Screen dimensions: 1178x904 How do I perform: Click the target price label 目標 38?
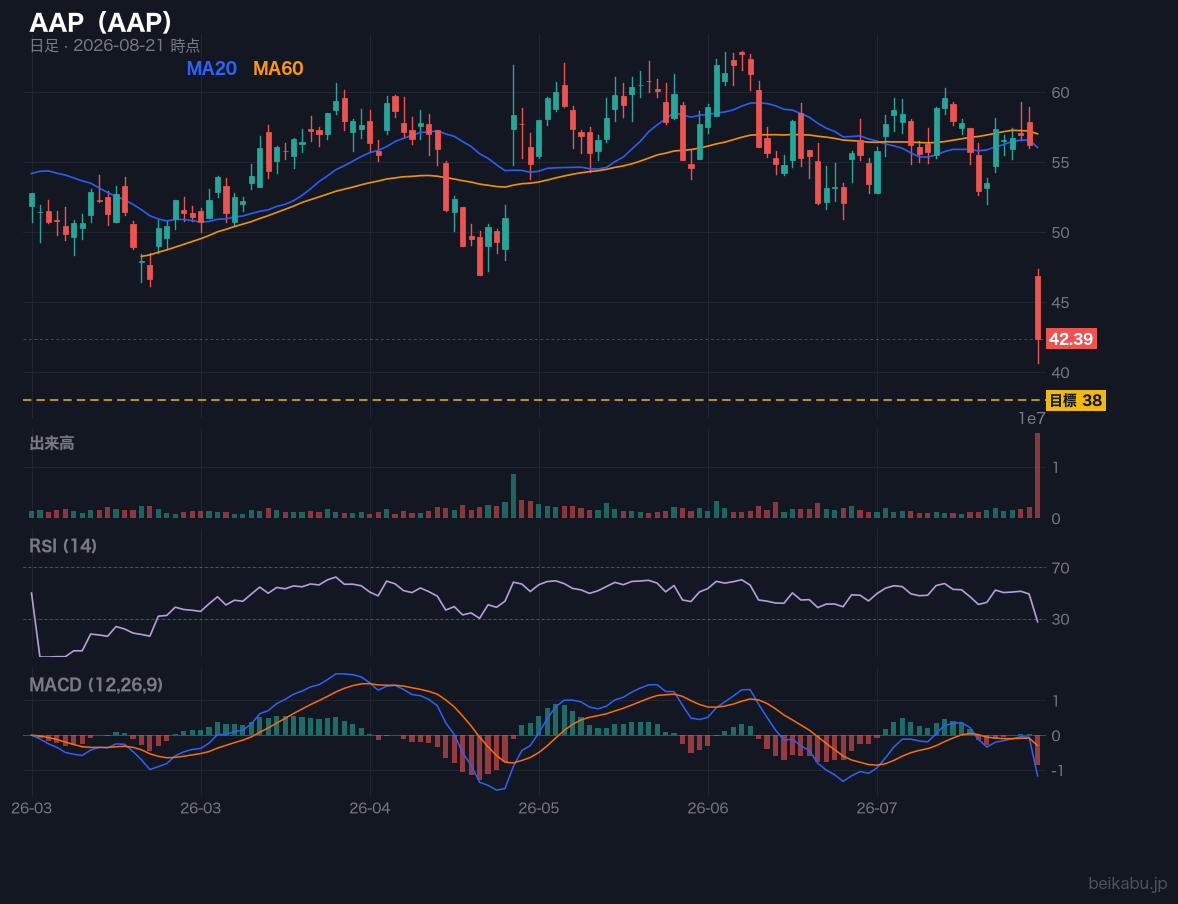pyautogui.click(x=1075, y=401)
